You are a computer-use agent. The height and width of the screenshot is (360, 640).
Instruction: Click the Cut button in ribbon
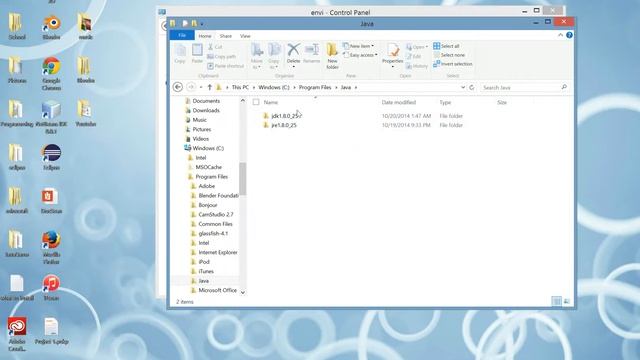click(x=215, y=47)
